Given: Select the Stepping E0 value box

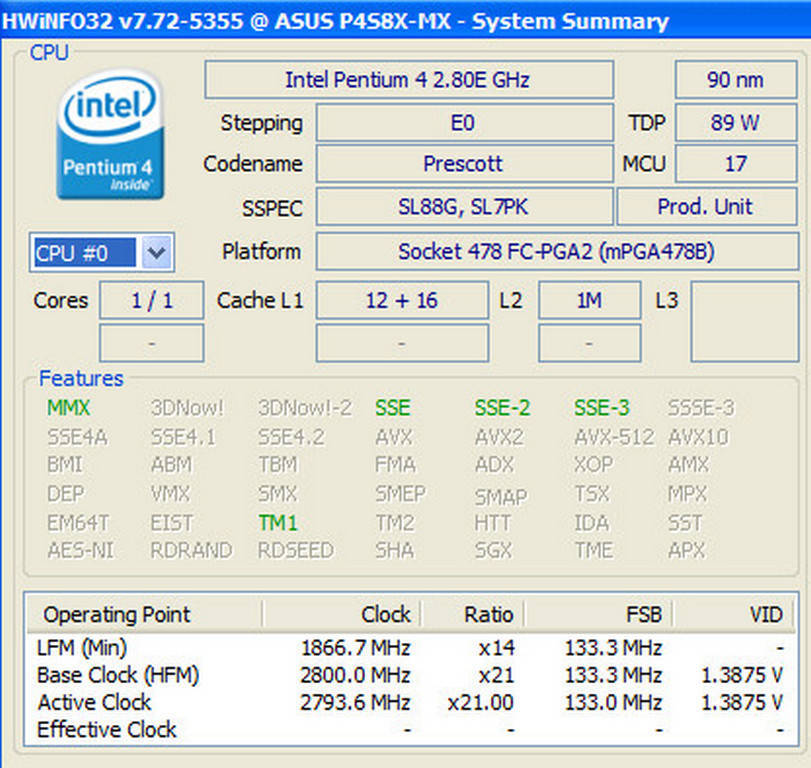Looking at the screenshot, I should point(463,123).
